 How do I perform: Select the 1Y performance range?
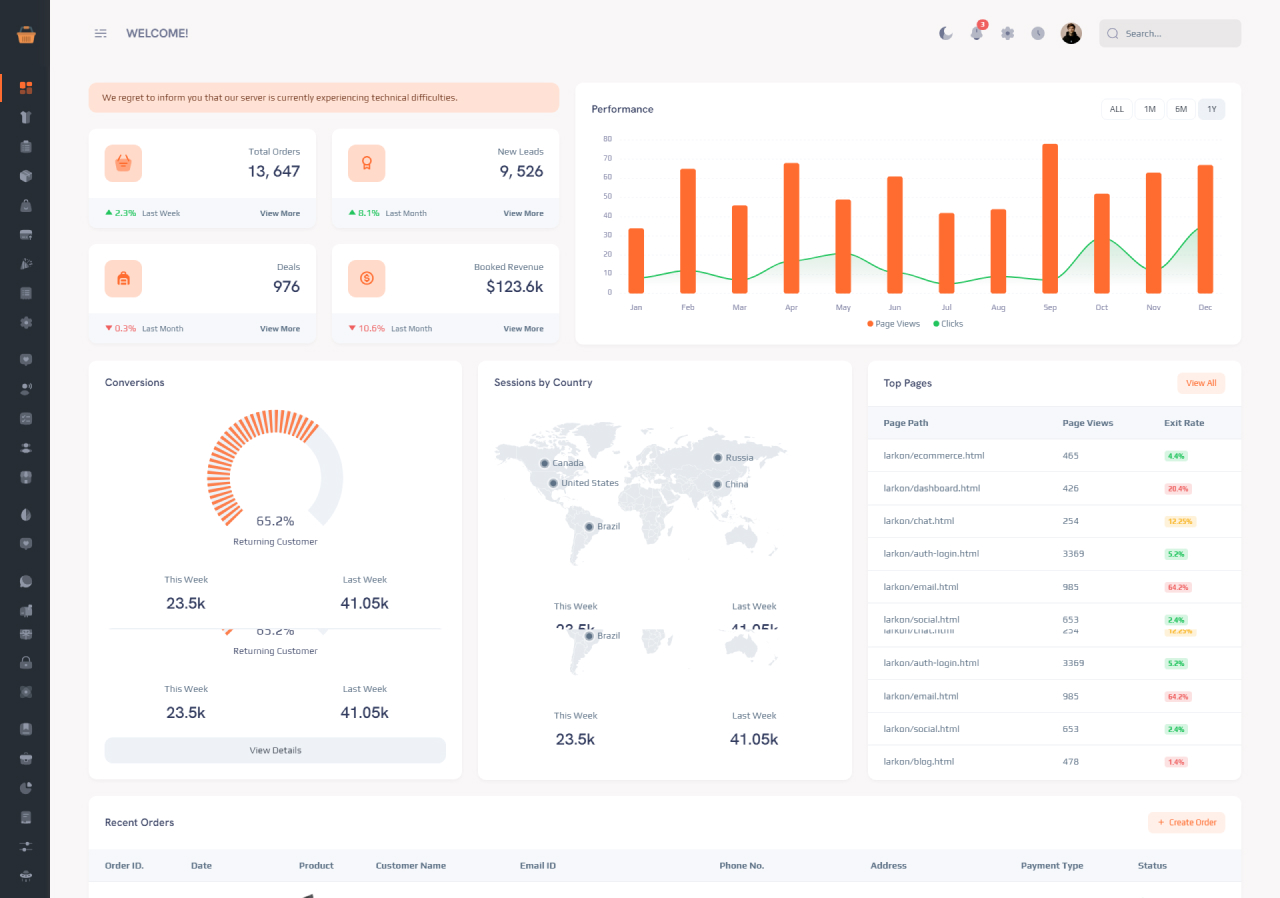pyautogui.click(x=1212, y=109)
